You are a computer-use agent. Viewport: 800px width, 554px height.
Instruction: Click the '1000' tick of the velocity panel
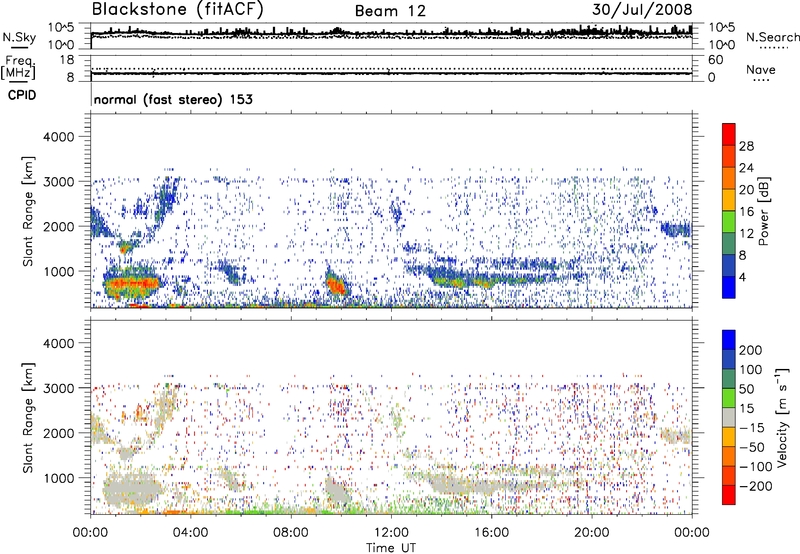pyautogui.click(x=58, y=478)
